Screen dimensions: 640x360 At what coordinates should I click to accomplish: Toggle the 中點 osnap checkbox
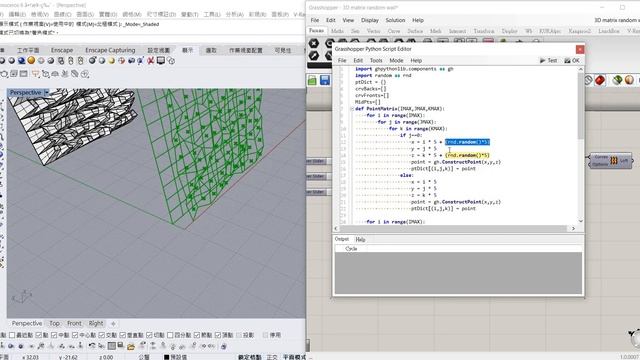pos(54,335)
